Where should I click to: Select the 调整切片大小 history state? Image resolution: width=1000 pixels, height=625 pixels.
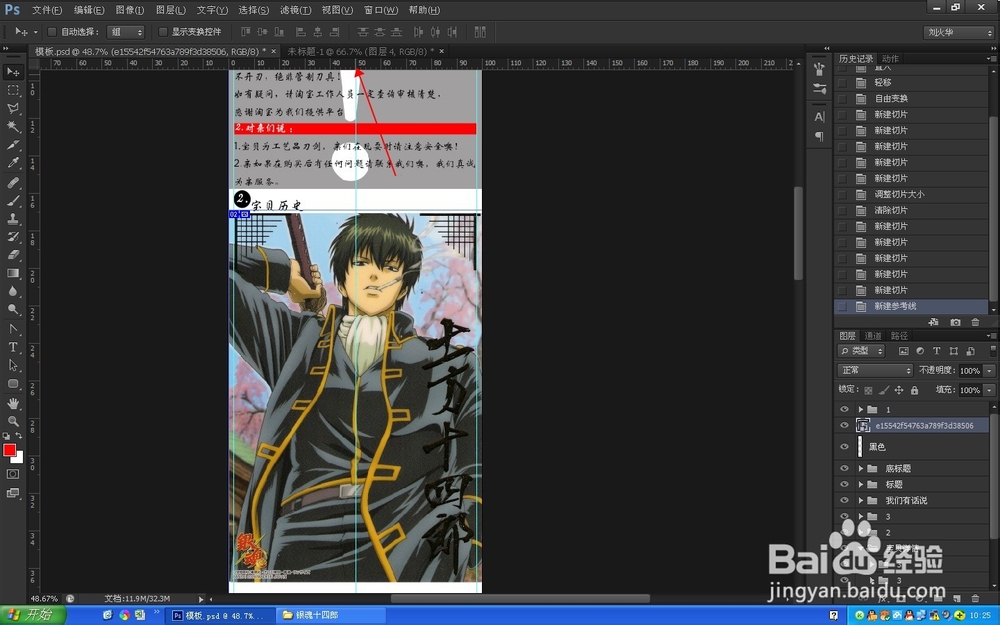pos(911,194)
